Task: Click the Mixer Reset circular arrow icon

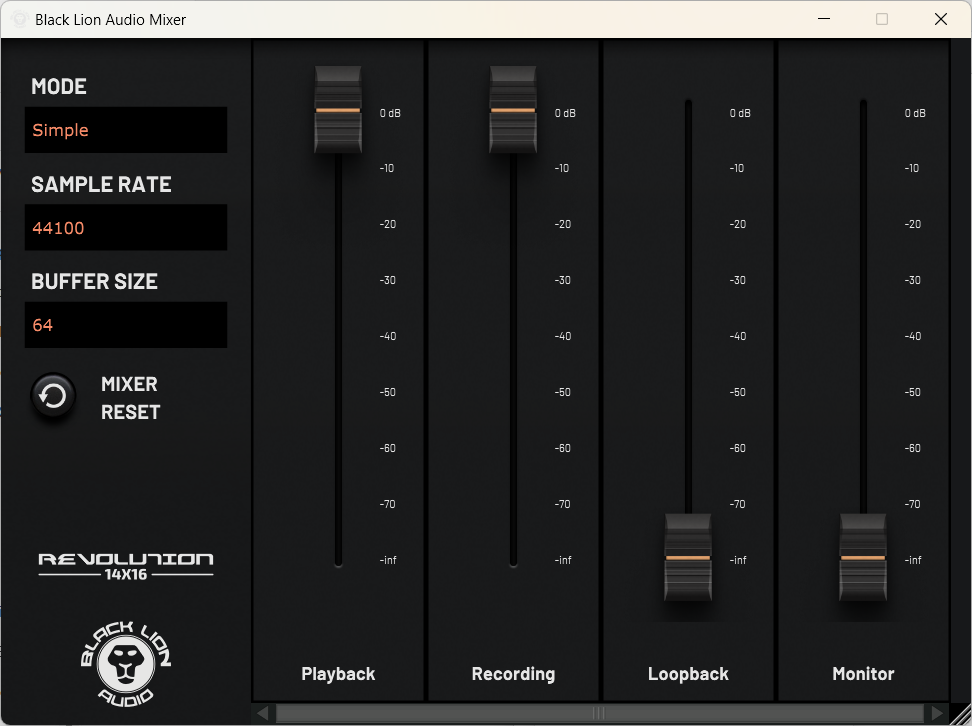Action: (53, 397)
